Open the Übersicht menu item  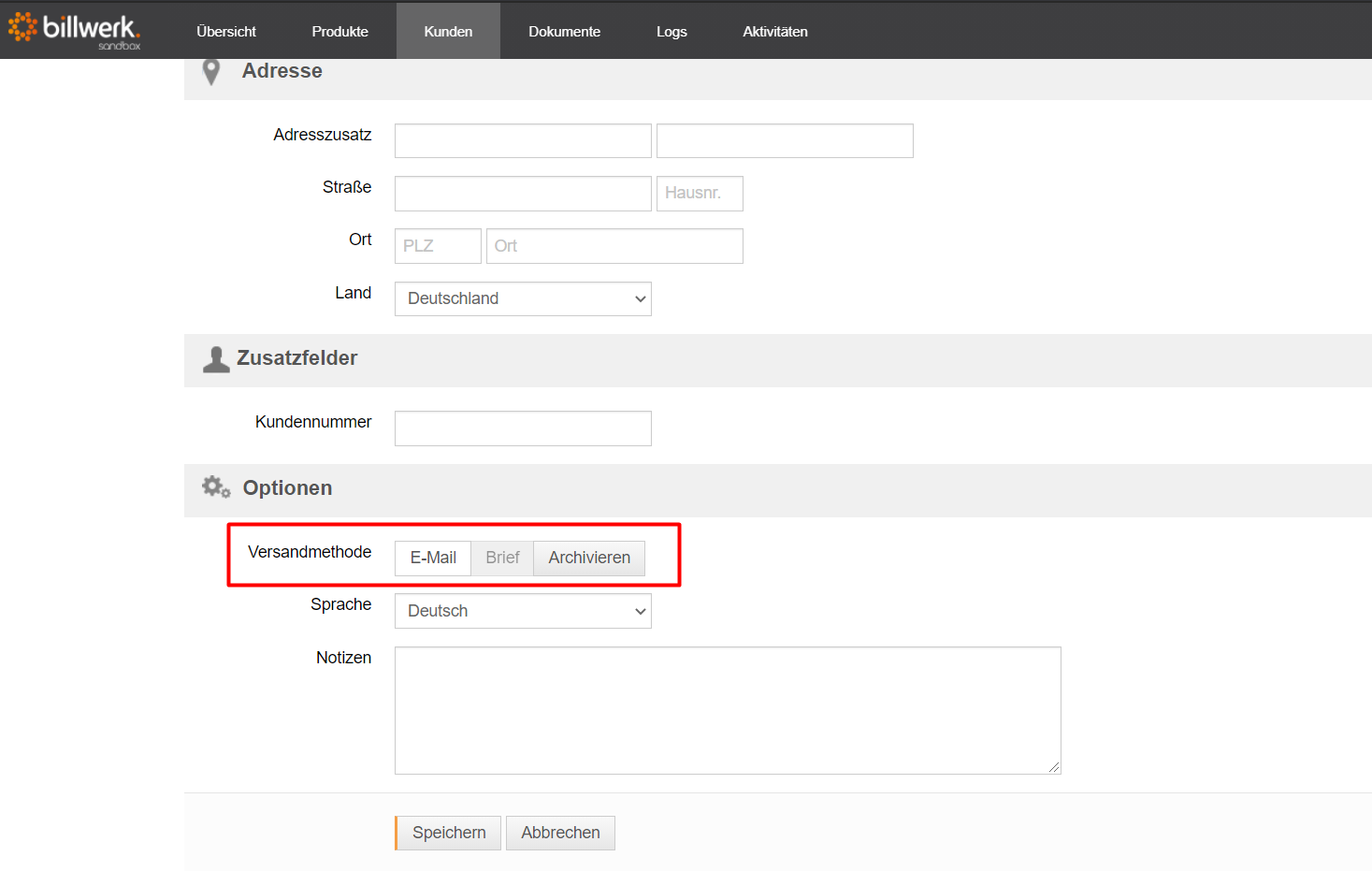(x=226, y=31)
